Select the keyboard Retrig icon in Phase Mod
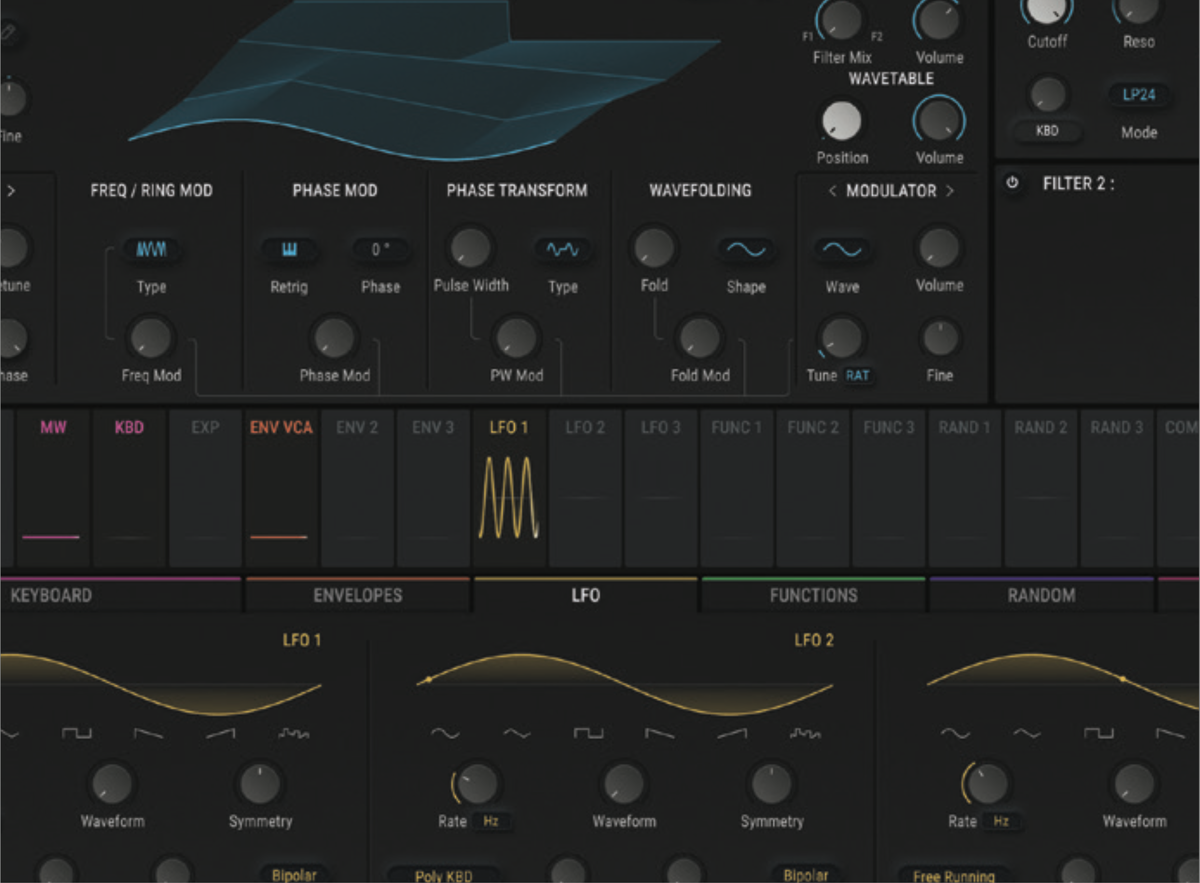 (289, 249)
